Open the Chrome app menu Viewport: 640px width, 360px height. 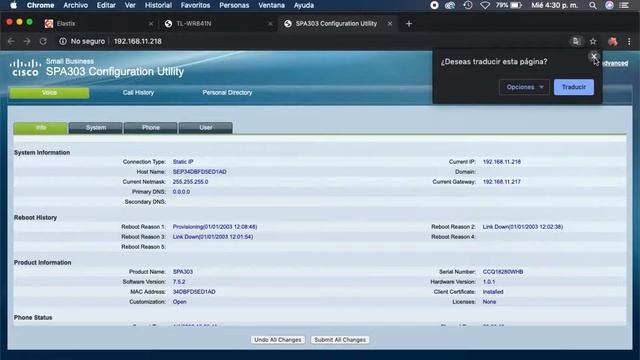coord(40,5)
